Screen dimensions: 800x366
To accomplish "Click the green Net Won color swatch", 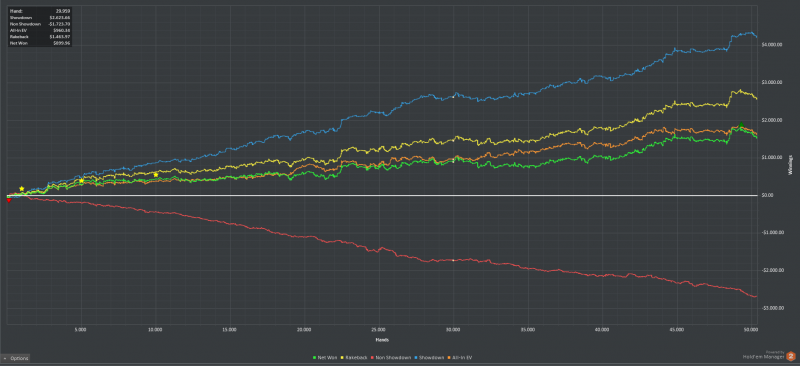I will (x=314, y=358).
